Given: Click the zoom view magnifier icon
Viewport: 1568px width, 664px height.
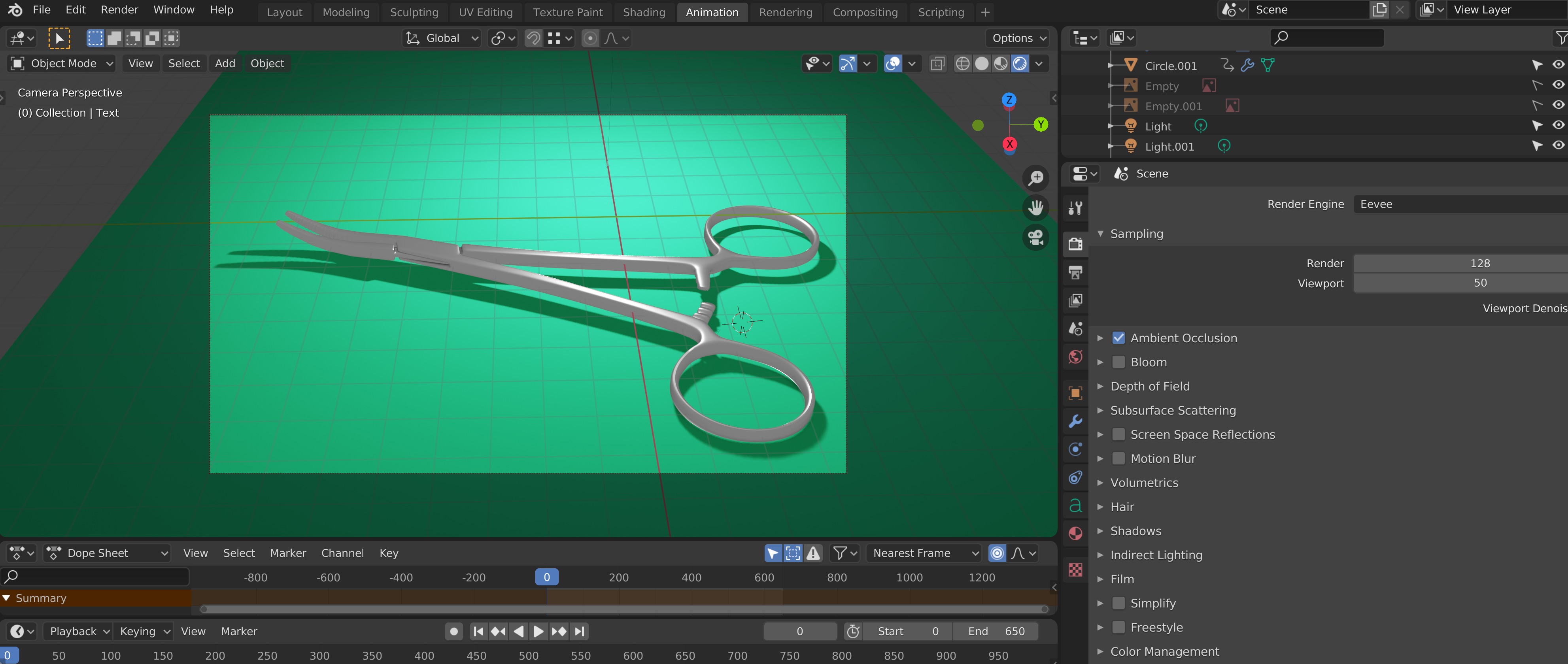Looking at the screenshot, I should tap(1035, 178).
